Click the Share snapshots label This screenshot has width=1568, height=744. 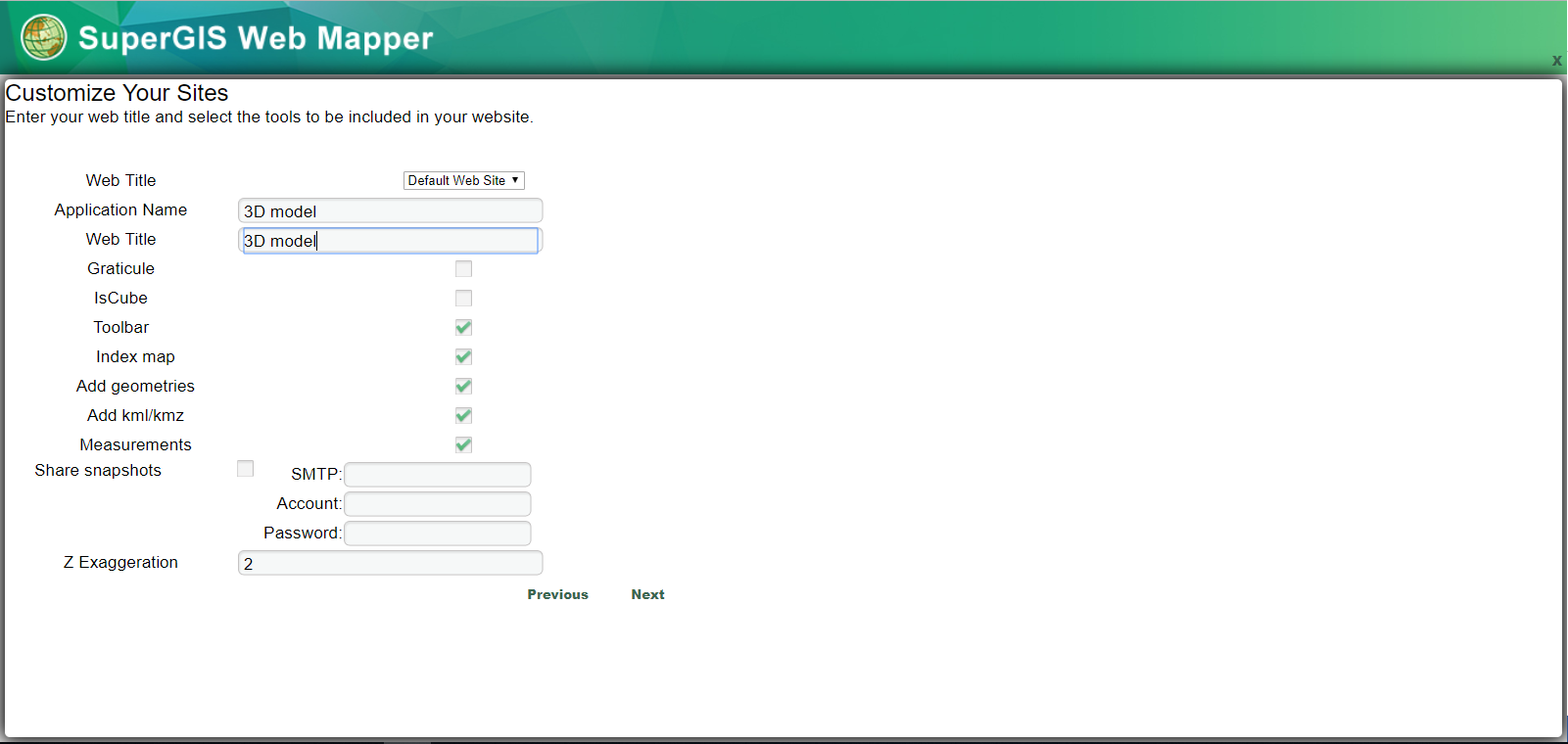pyautogui.click(x=98, y=470)
